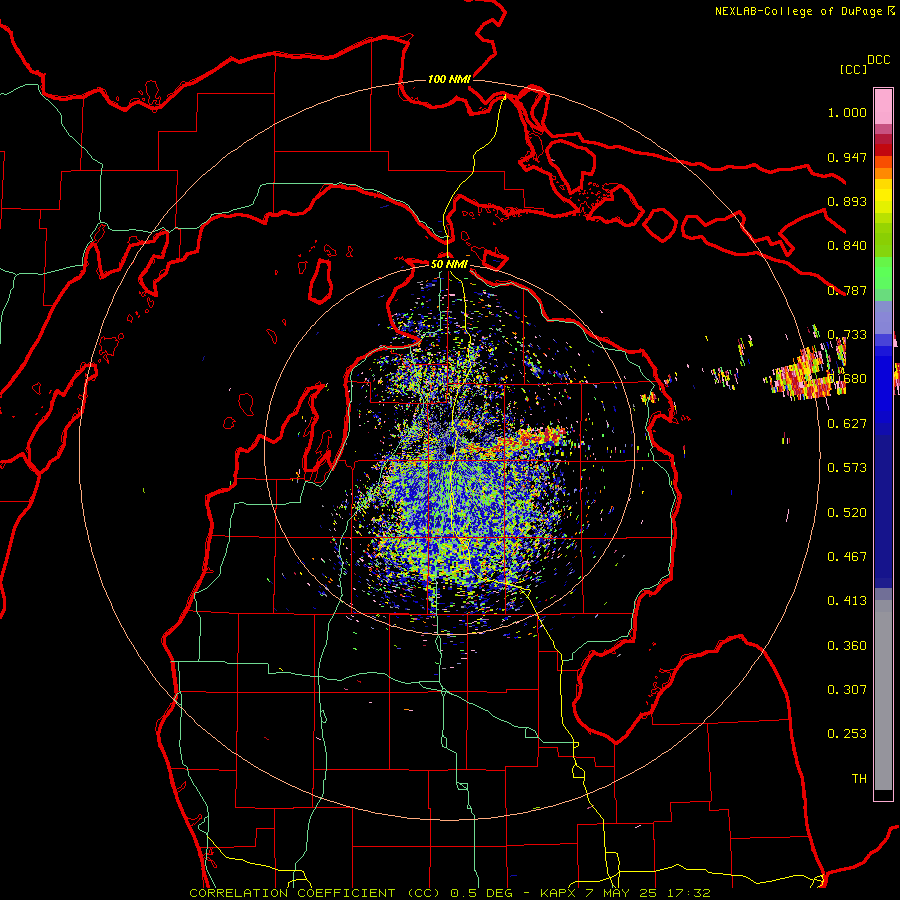Select the [CC] legend unit label
This screenshot has height=900, width=900.
tap(853, 69)
